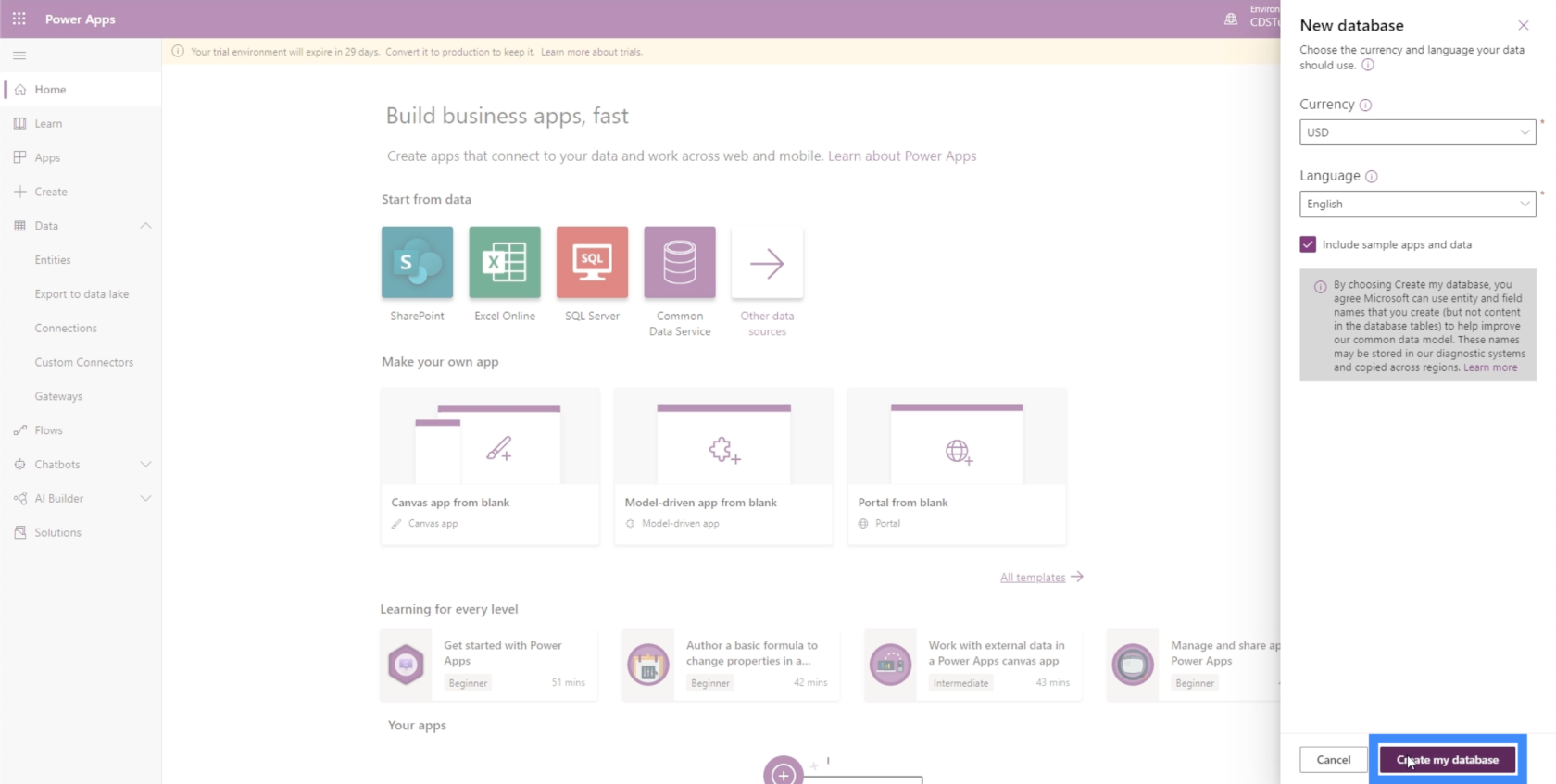Select Portal from blank card
Screen dimensions: 1556x784
(x=957, y=467)
